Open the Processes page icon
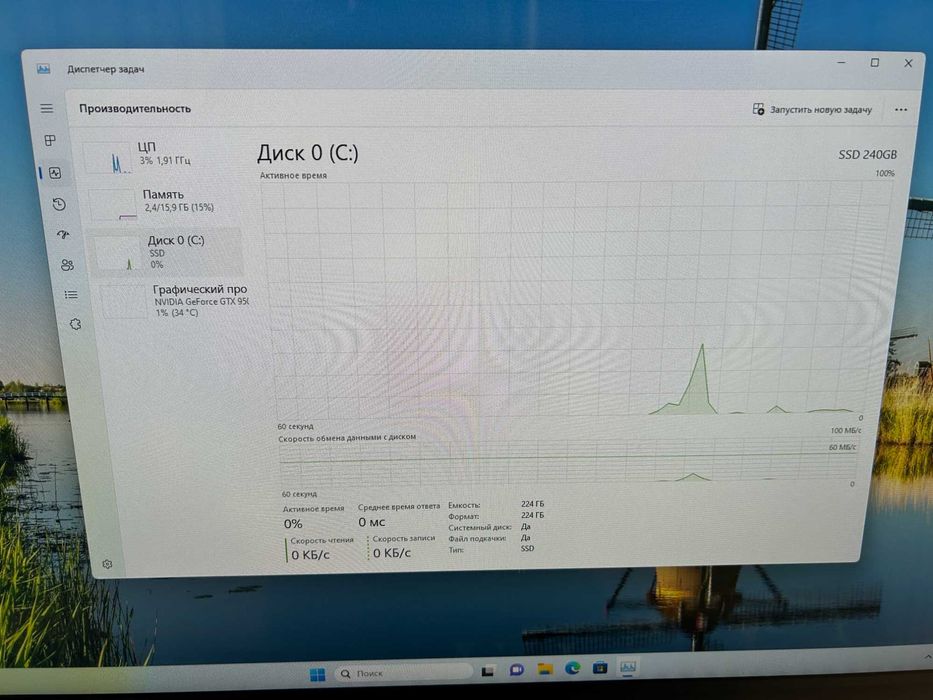Viewport: 933px width, 700px height. coord(50,140)
